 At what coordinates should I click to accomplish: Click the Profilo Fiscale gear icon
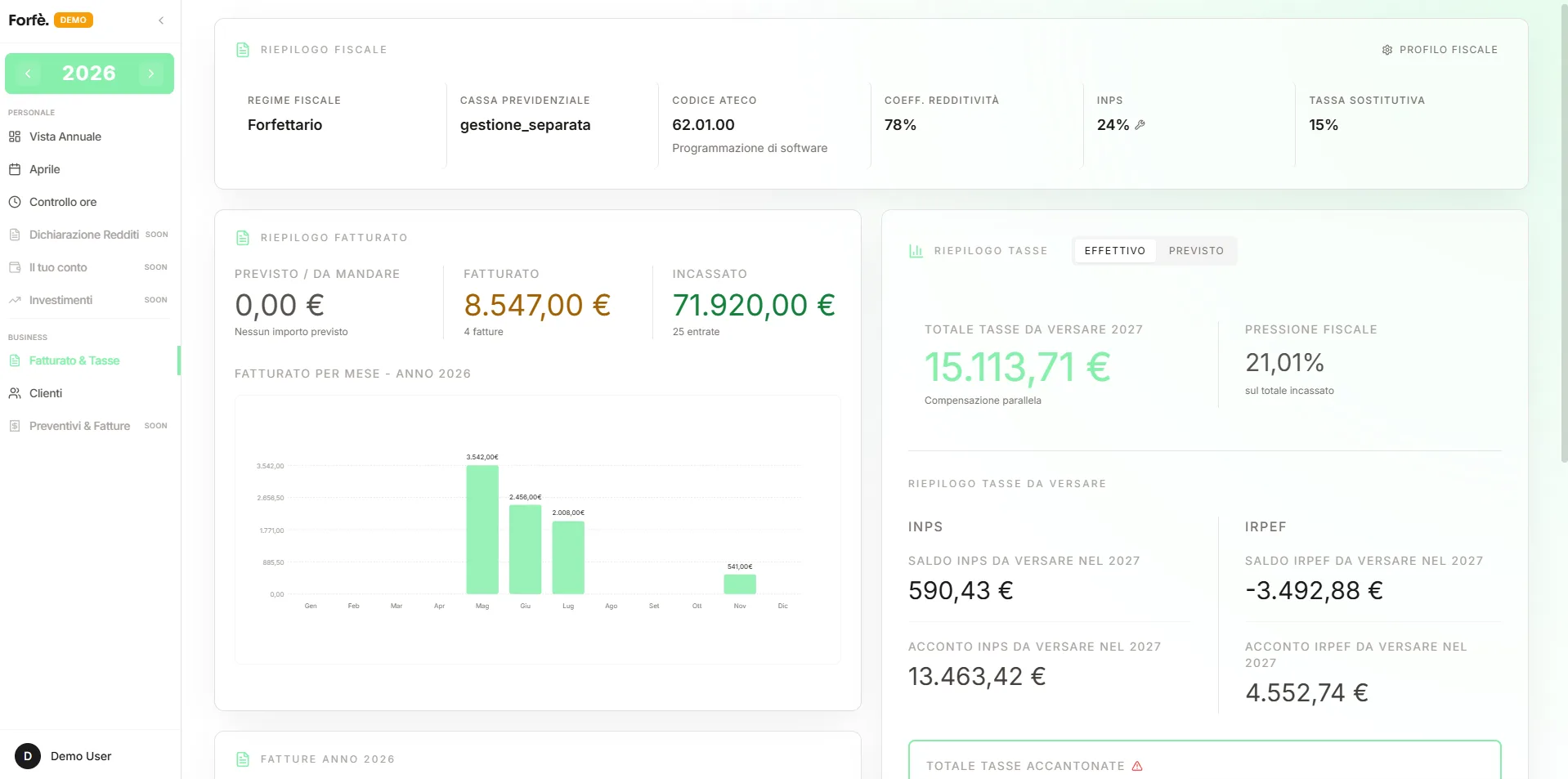point(1387,50)
